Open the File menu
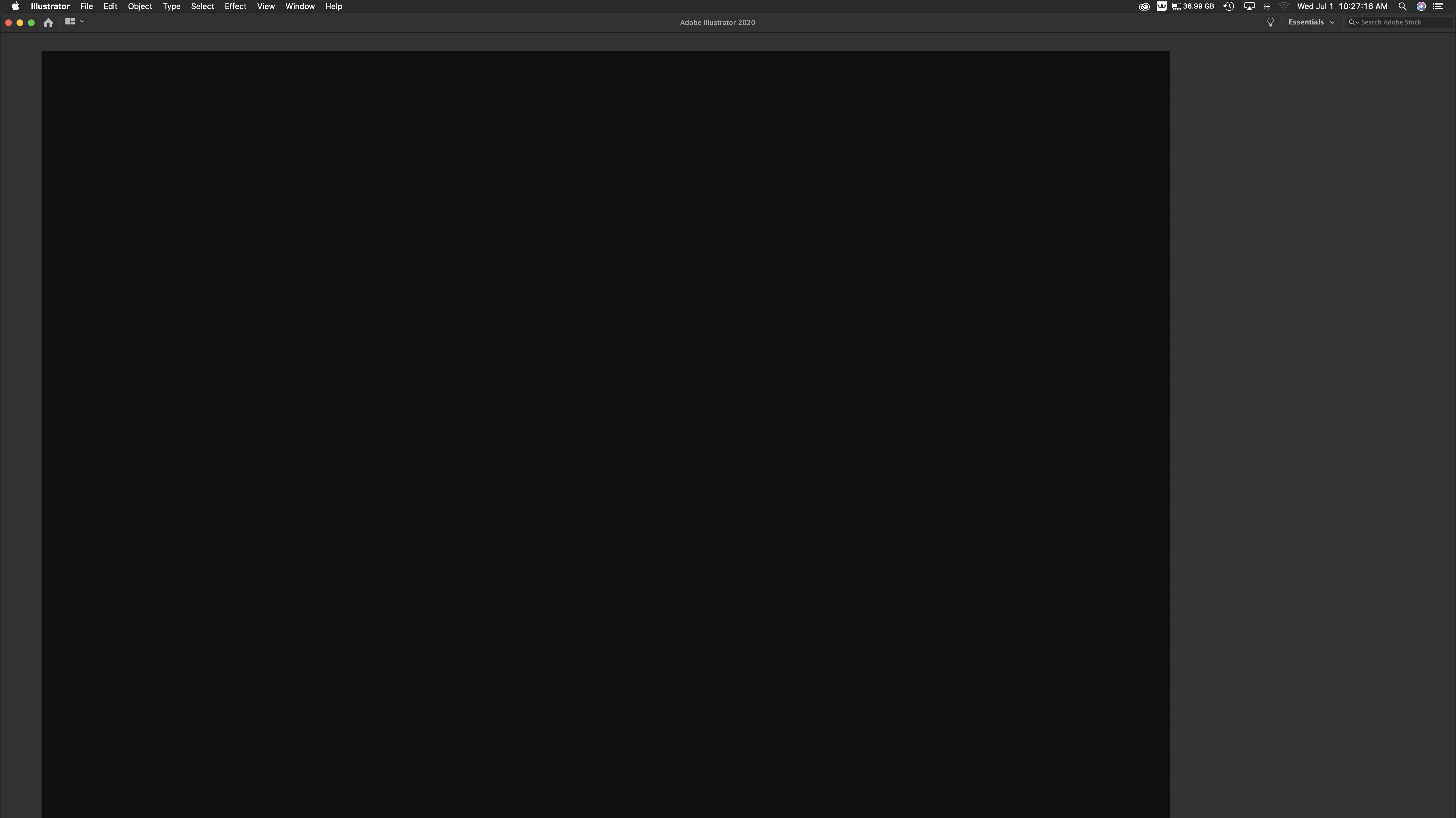This screenshot has width=1456, height=818. coord(86,6)
